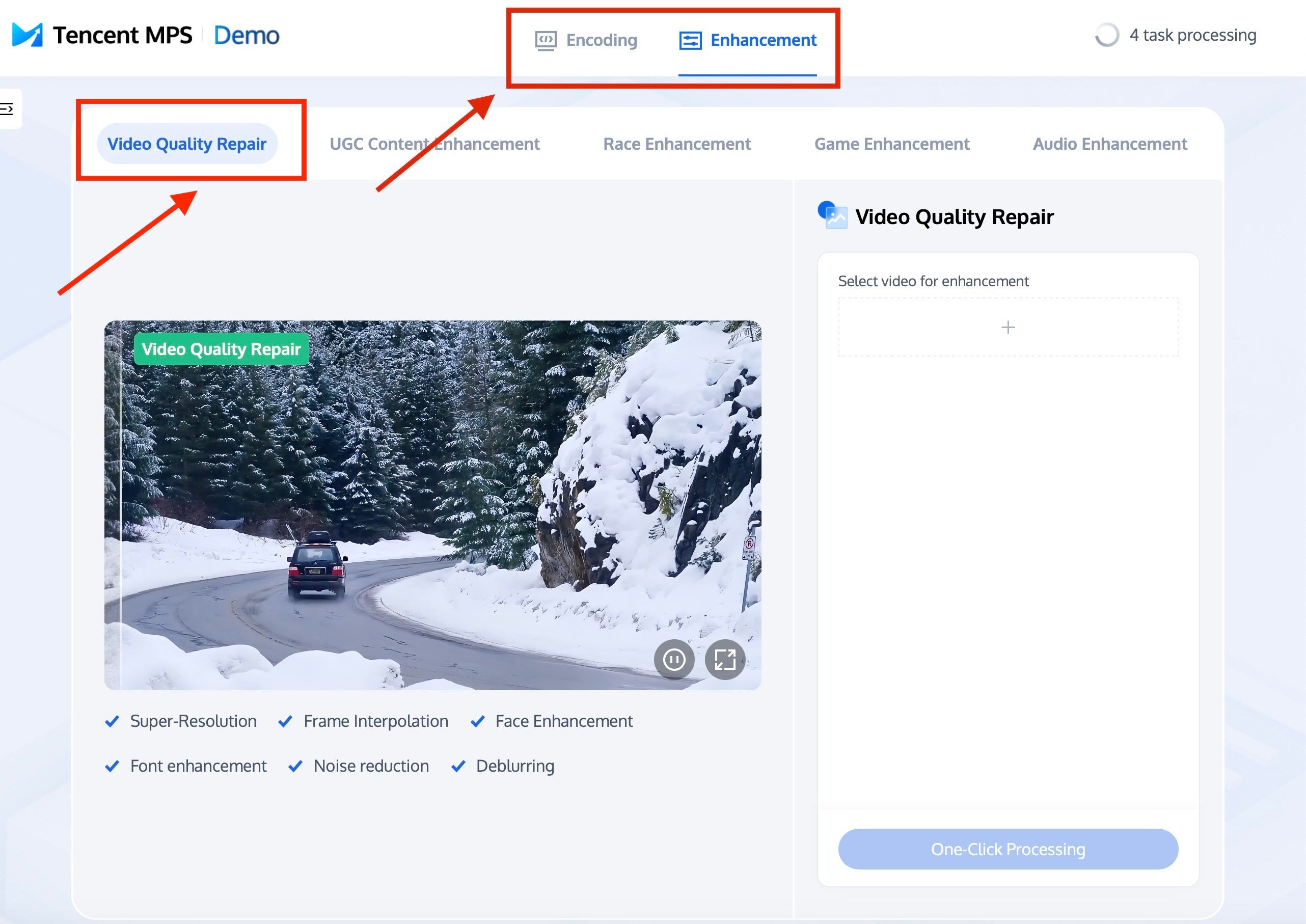Click the pause playback control button
The height and width of the screenshot is (924, 1306).
click(x=675, y=658)
